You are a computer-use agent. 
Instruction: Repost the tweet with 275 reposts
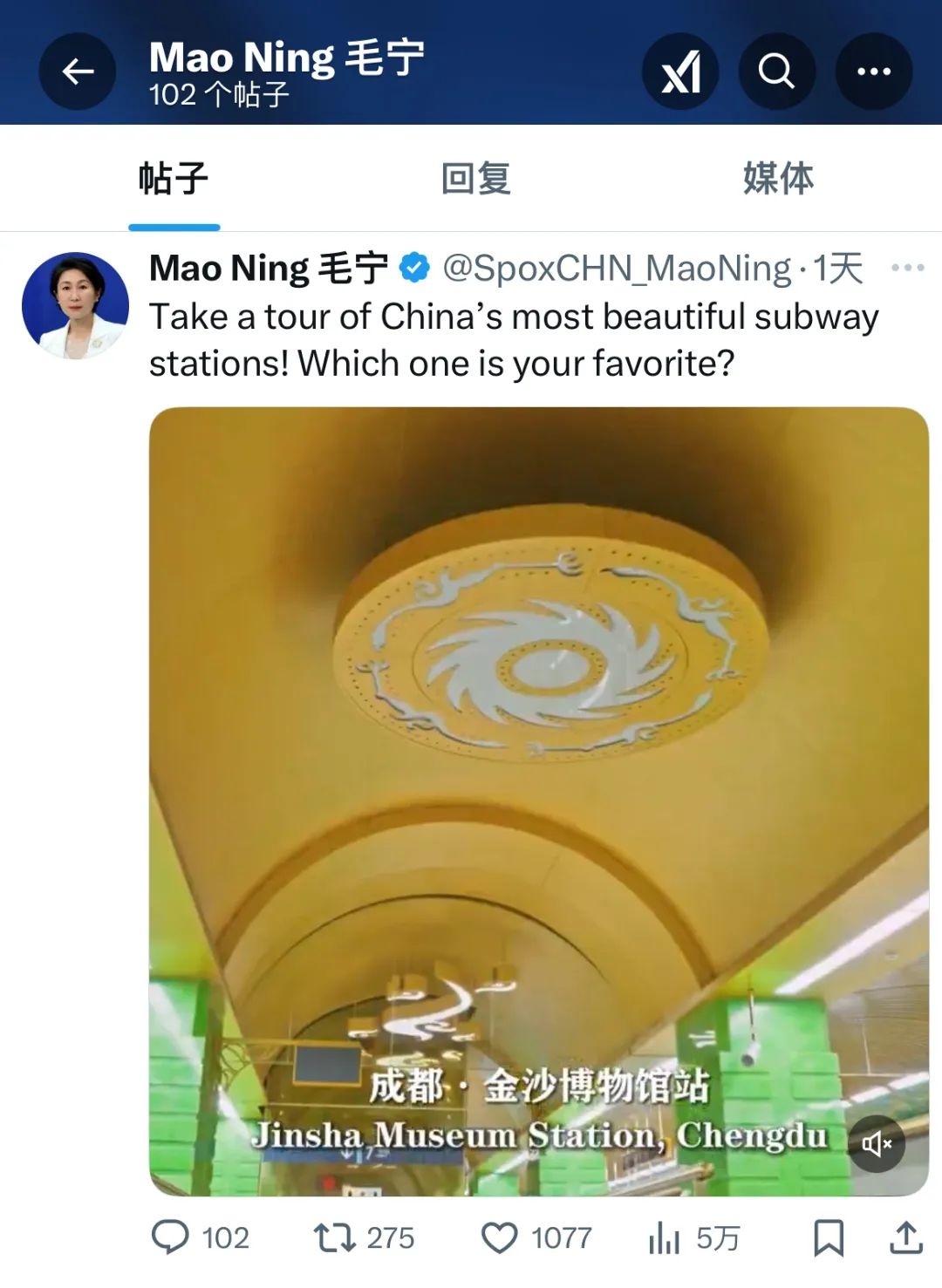[334, 1237]
